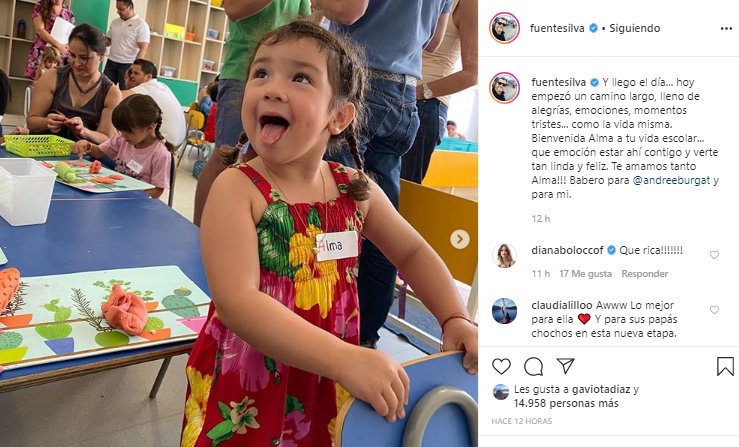The image size is (739, 447).
Task: Like the post with heart icon
Action: click(501, 366)
